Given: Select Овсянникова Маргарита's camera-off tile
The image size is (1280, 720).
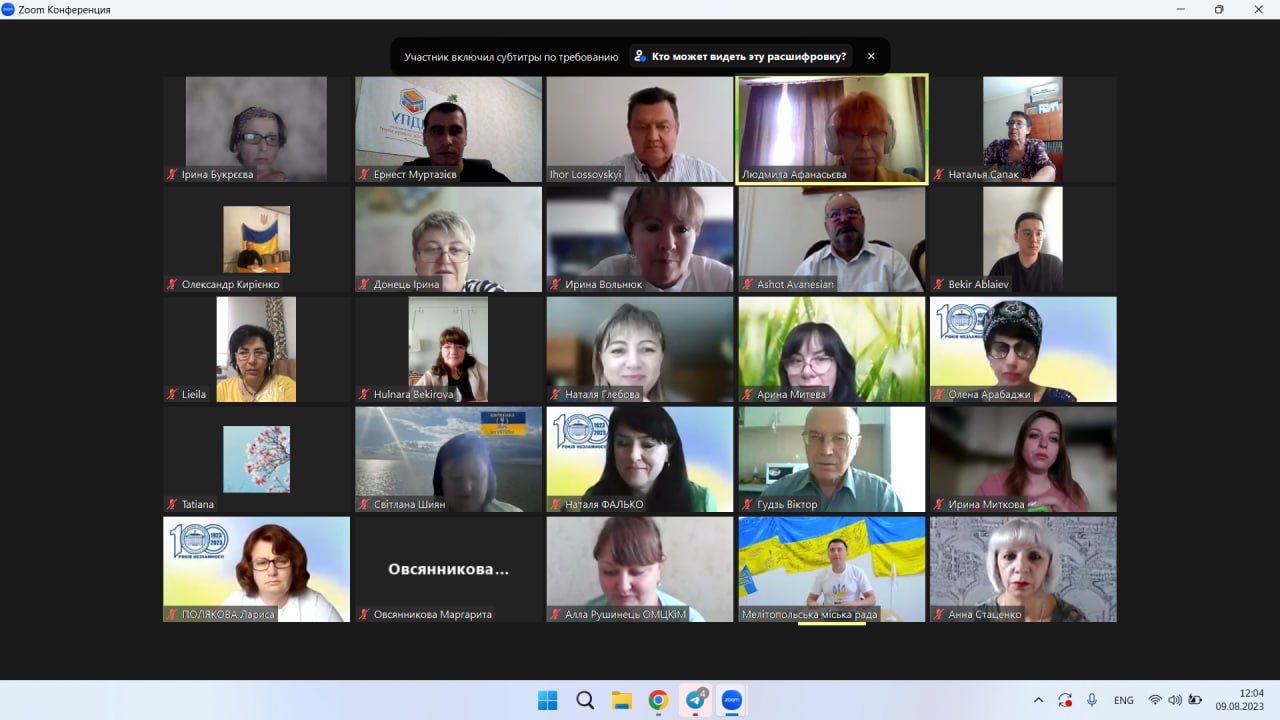Looking at the screenshot, I should (448, 569).
